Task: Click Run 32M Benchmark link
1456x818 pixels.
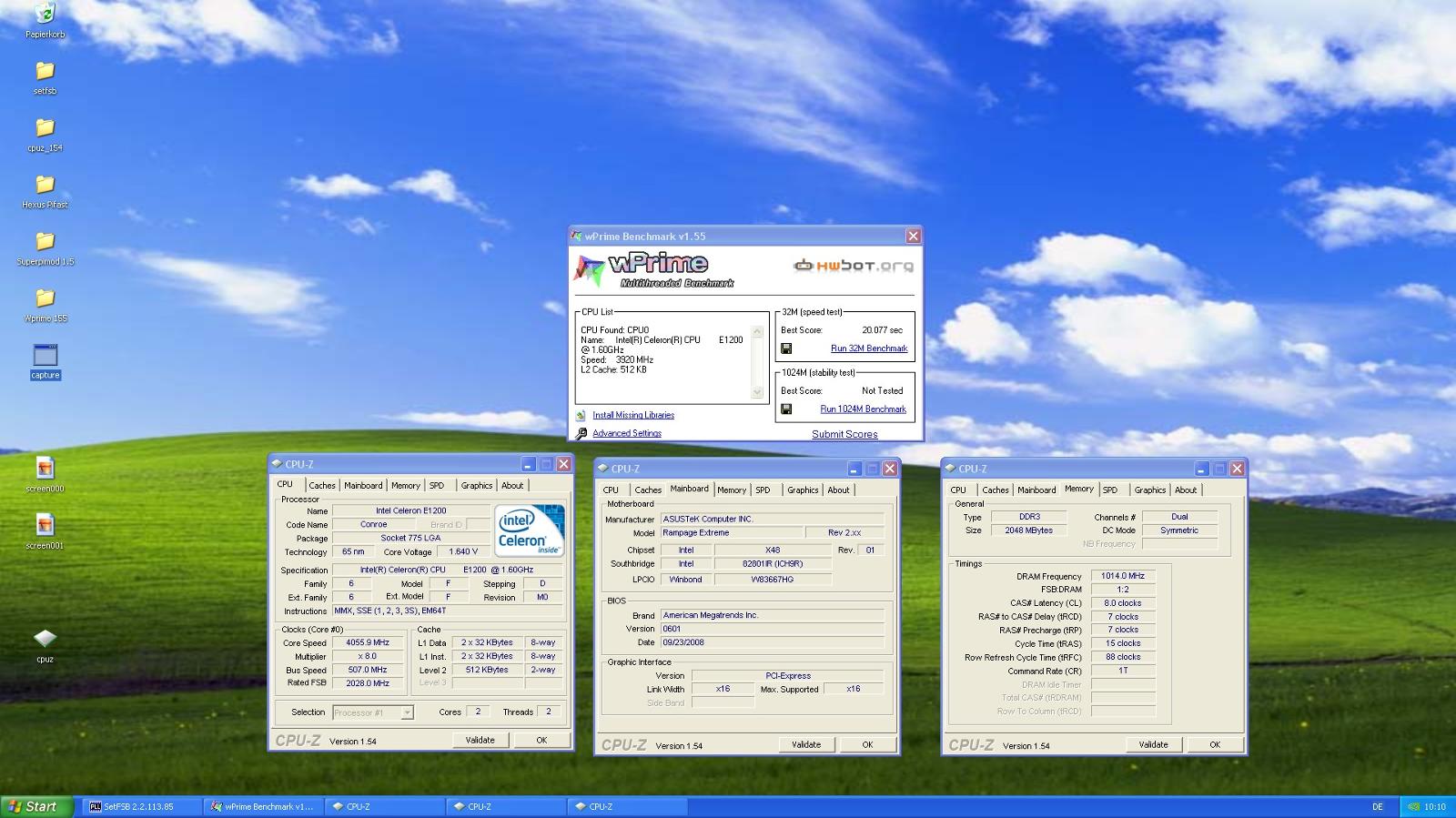Action: point(869,348)
